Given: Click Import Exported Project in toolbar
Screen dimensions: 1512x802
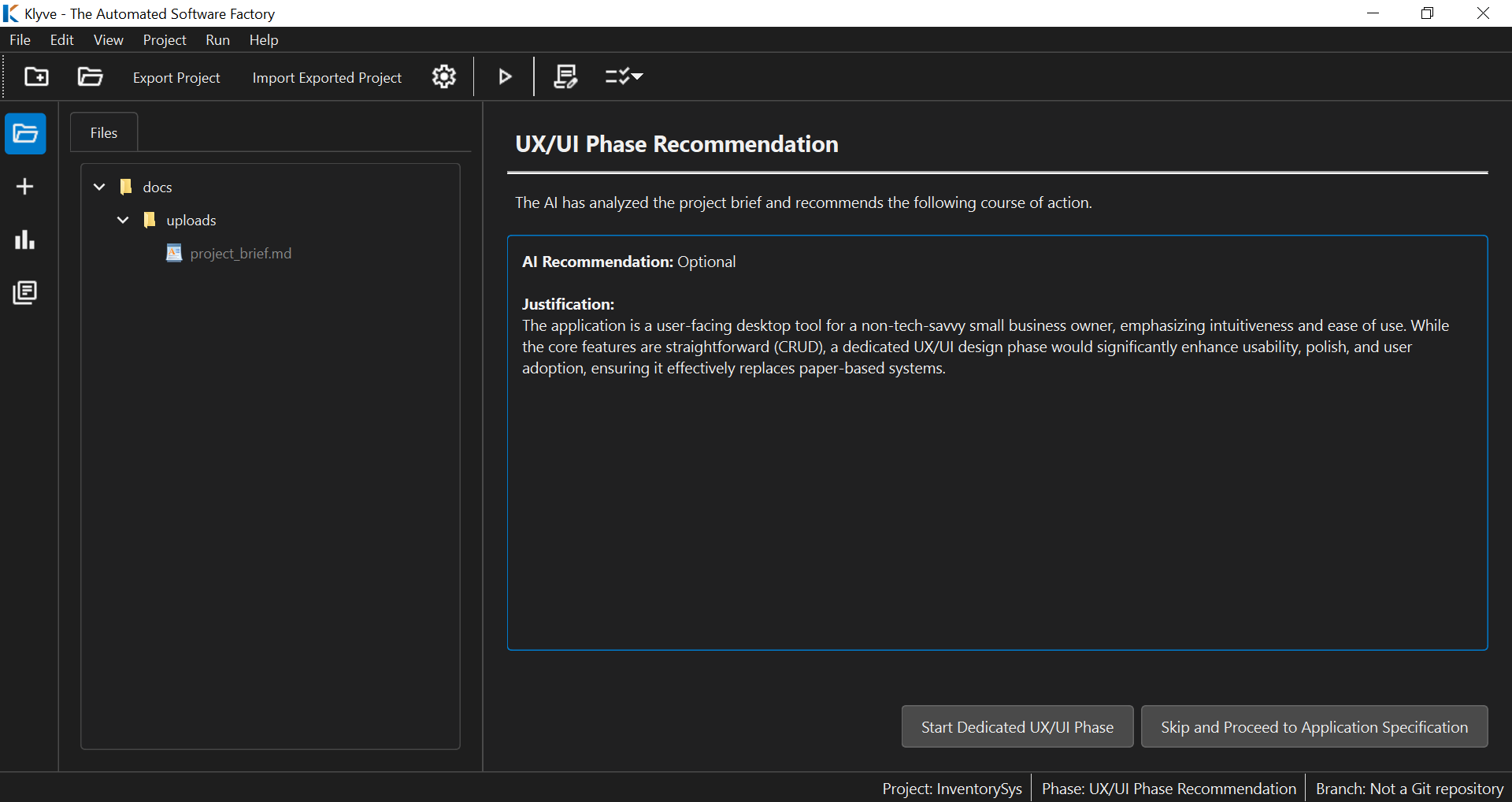Looking at the screenshot, I should pos(327,77).
